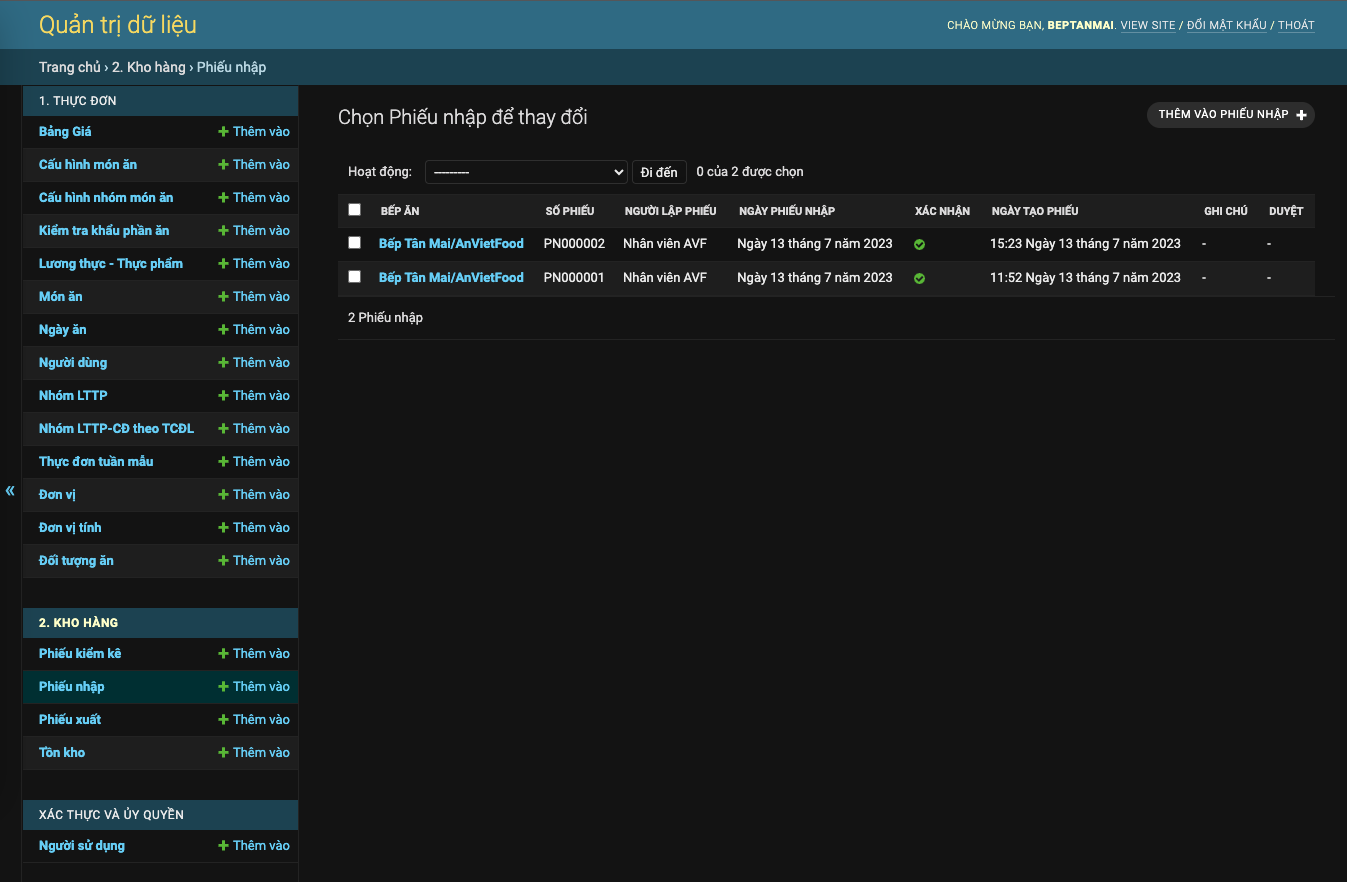The width and height of the screenshot is (1347, 882).
Task: Collapse the sidebar using the chevron arrow
Action: 9,490
